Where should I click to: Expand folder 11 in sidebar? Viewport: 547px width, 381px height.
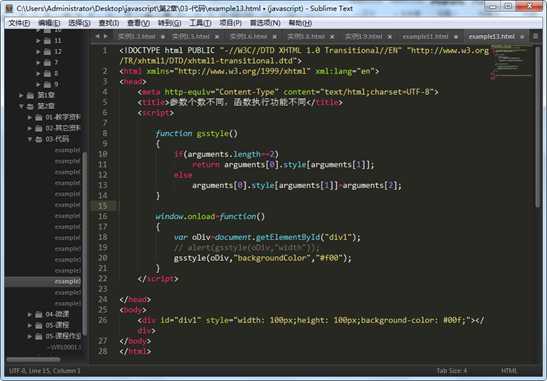pos(38,41)
